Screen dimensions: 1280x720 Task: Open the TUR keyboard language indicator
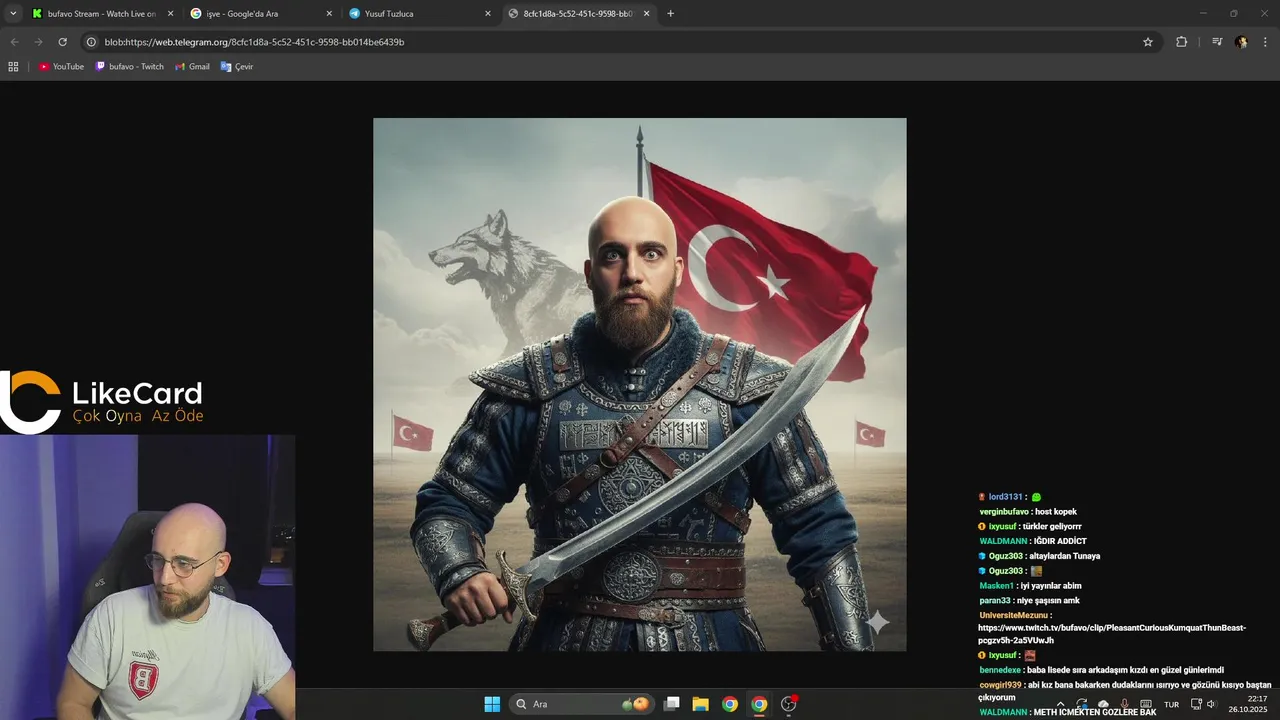tap(1171, 704)
